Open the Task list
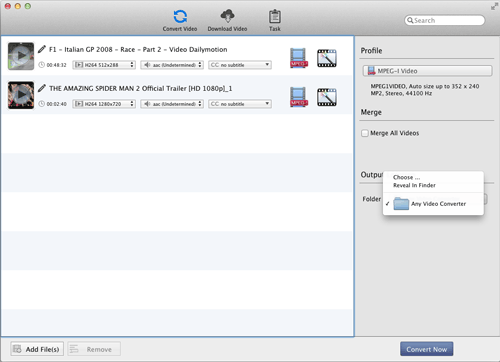 point(275,21)
